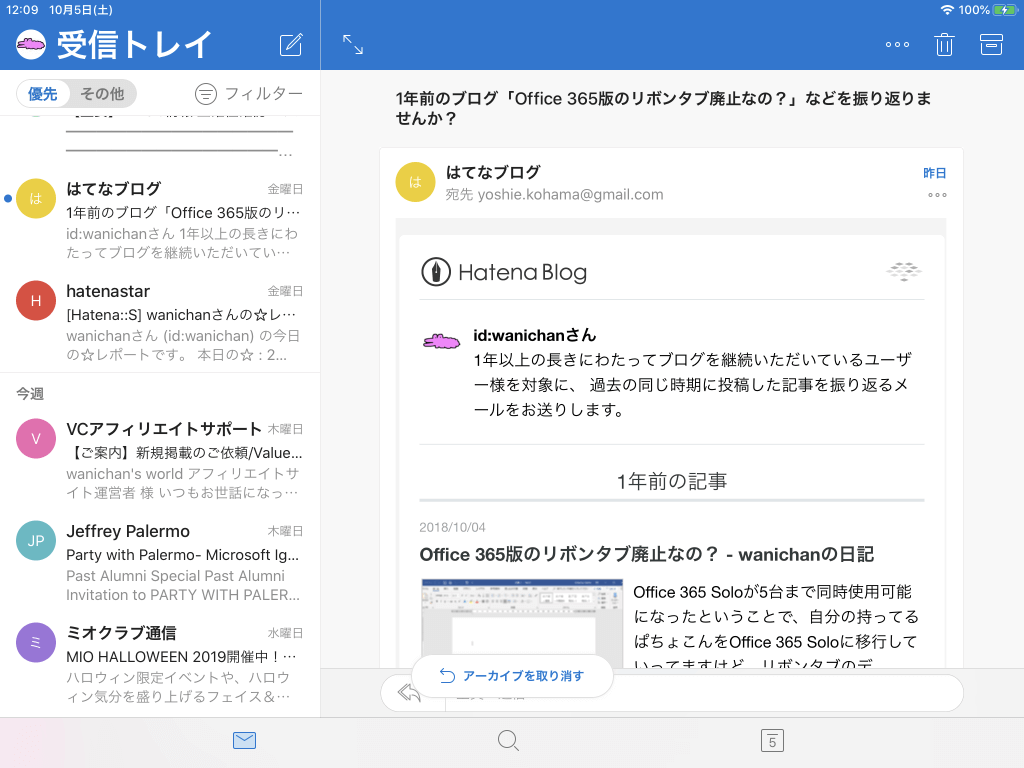
Task: Open the Hatena Blog logo
Action: [504, 272]
